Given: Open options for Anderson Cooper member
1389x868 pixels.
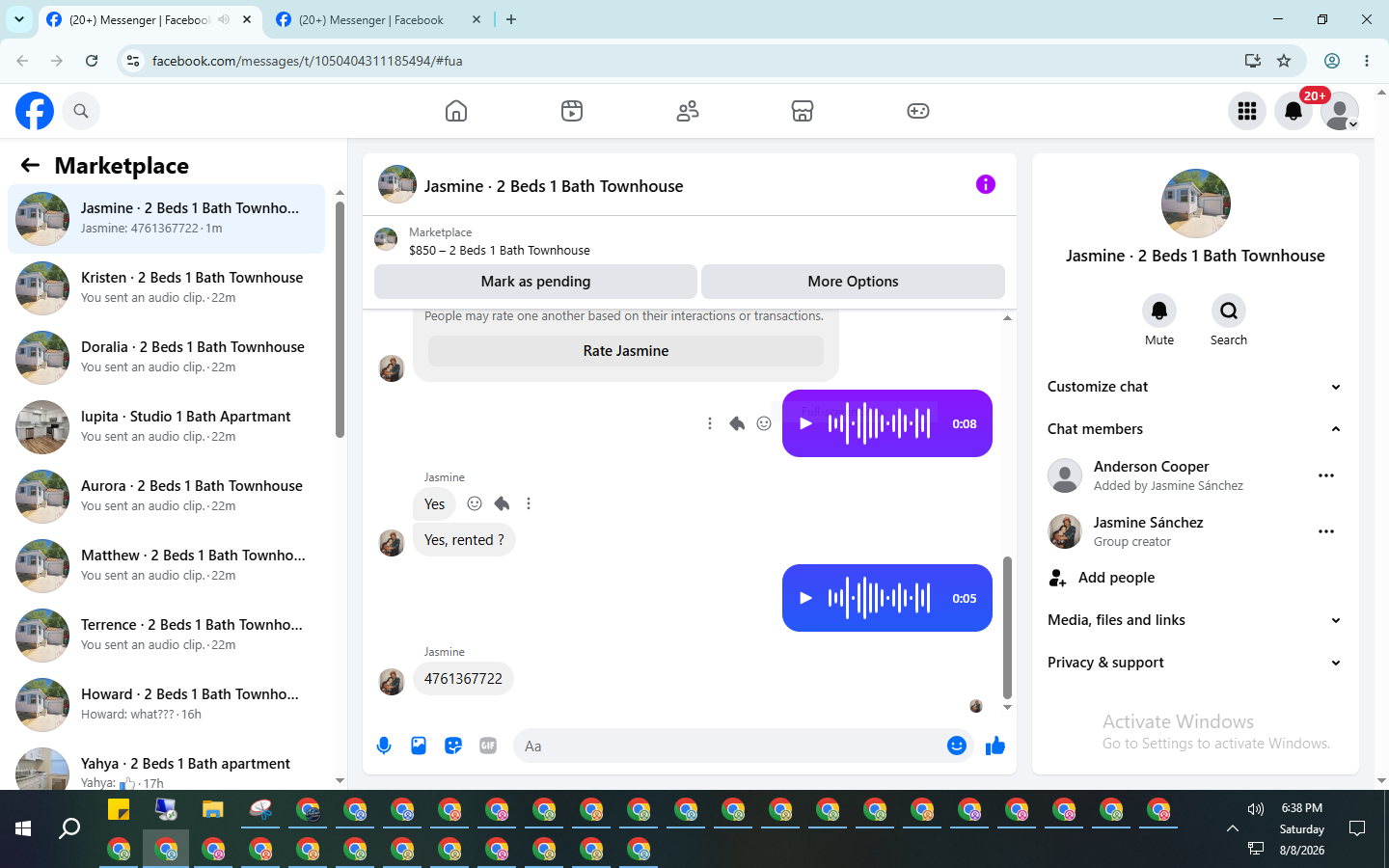Looking at the screenshot, I should point(1326,475).
